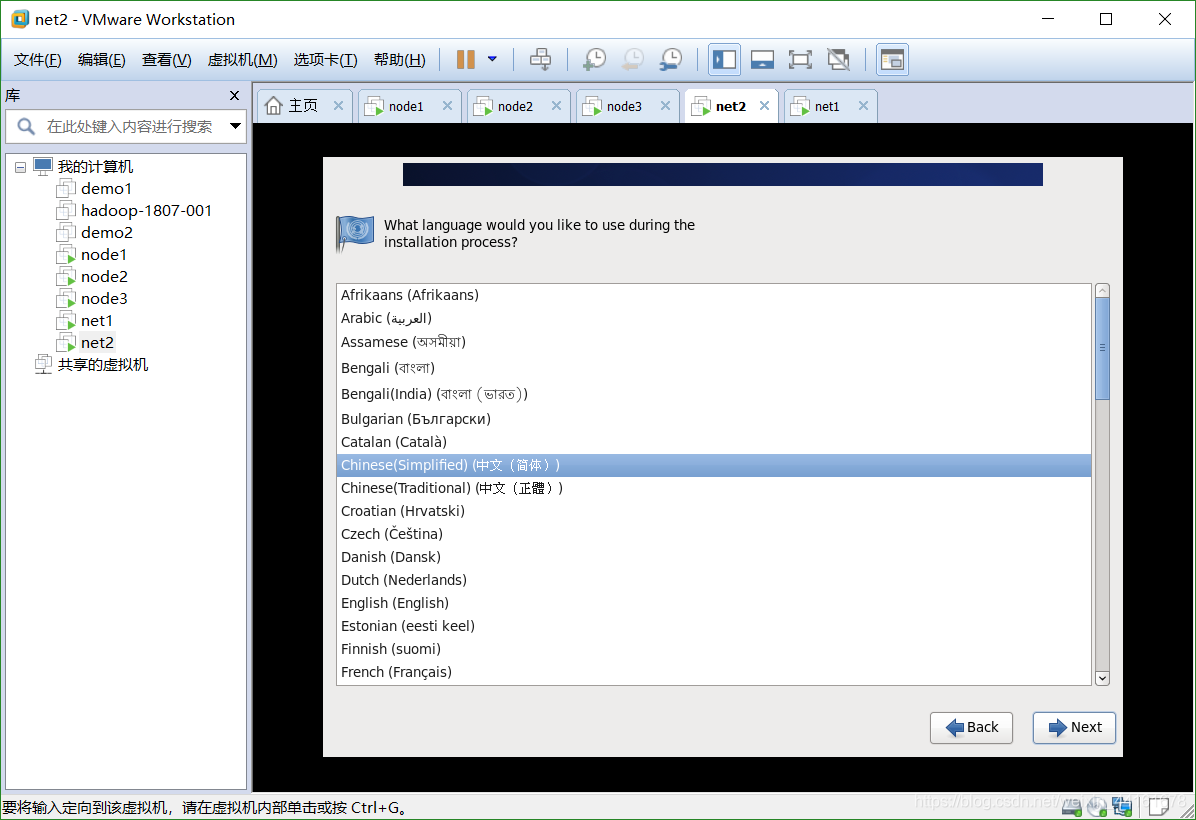1196x820 pixels.
Task: Select Chinese(Simplified) language row
Action: coord(714,465)
